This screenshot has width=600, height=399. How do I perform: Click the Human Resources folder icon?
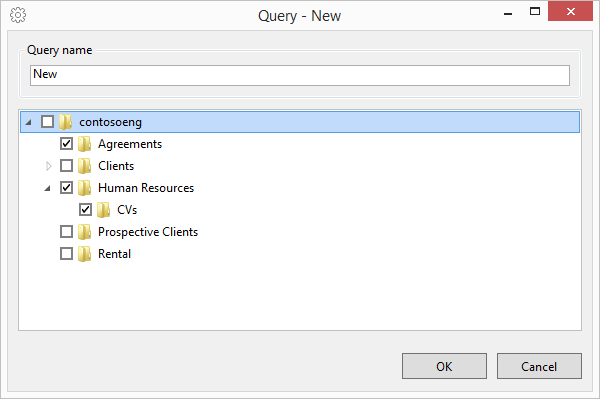point(85,188)
